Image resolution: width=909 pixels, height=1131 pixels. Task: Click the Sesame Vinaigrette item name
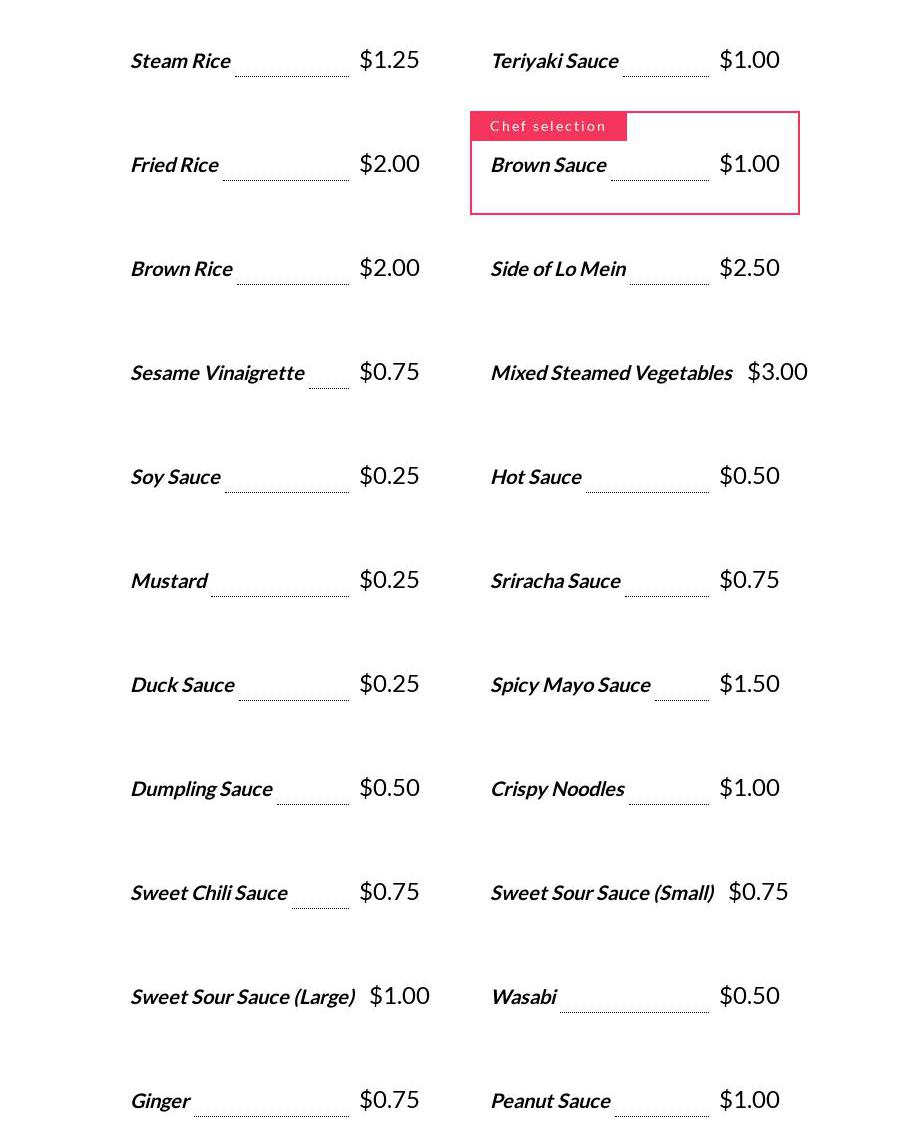(x=218, y=373)
